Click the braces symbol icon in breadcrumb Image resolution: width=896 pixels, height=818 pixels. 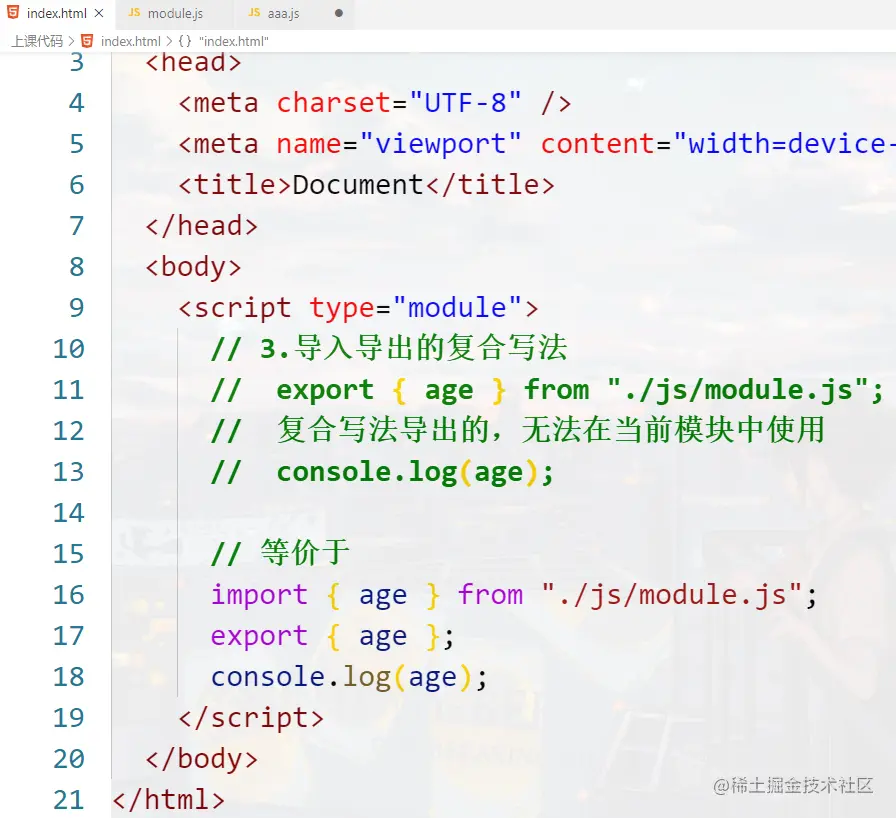click(185, 41)
